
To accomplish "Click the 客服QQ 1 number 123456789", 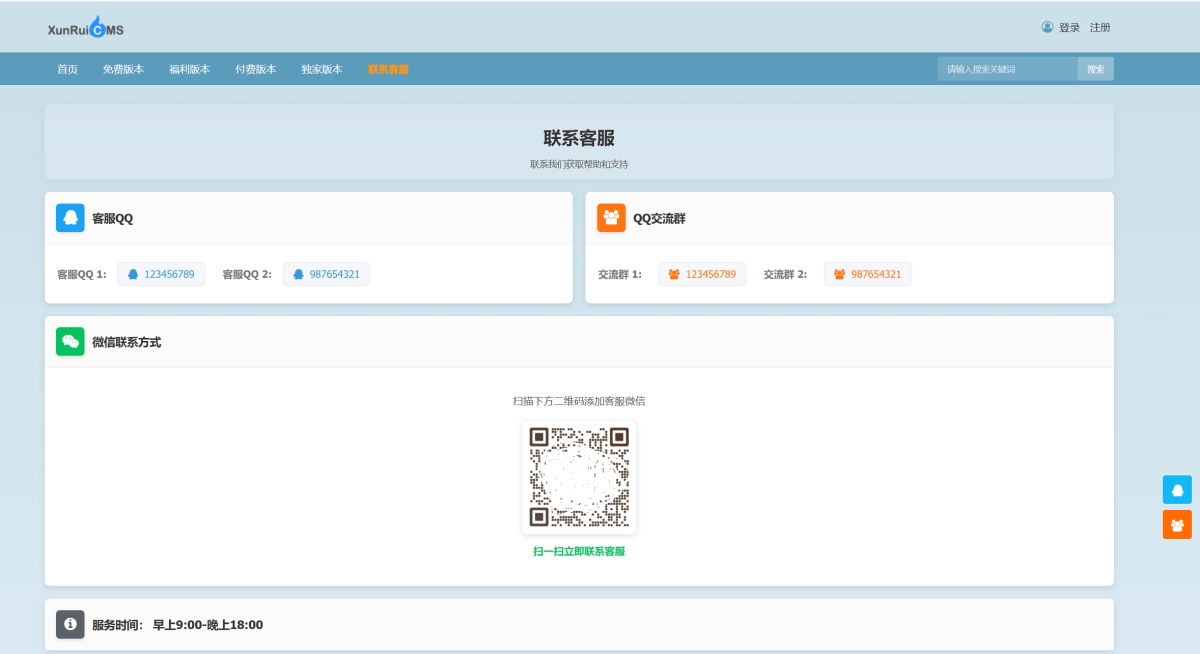I will click(161, 274).
